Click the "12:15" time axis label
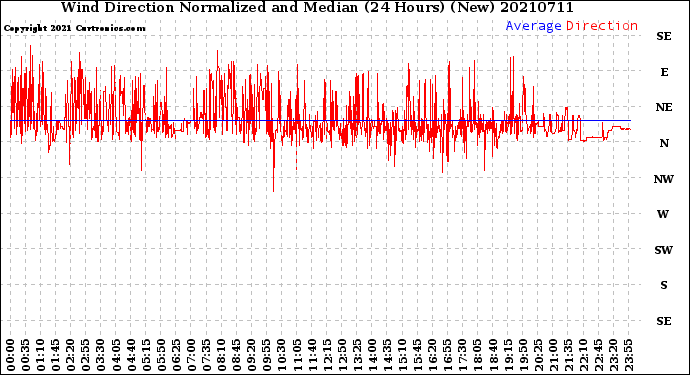Image resolution: width=690 pixels, height=375 pixels. (x=327, y=355)
